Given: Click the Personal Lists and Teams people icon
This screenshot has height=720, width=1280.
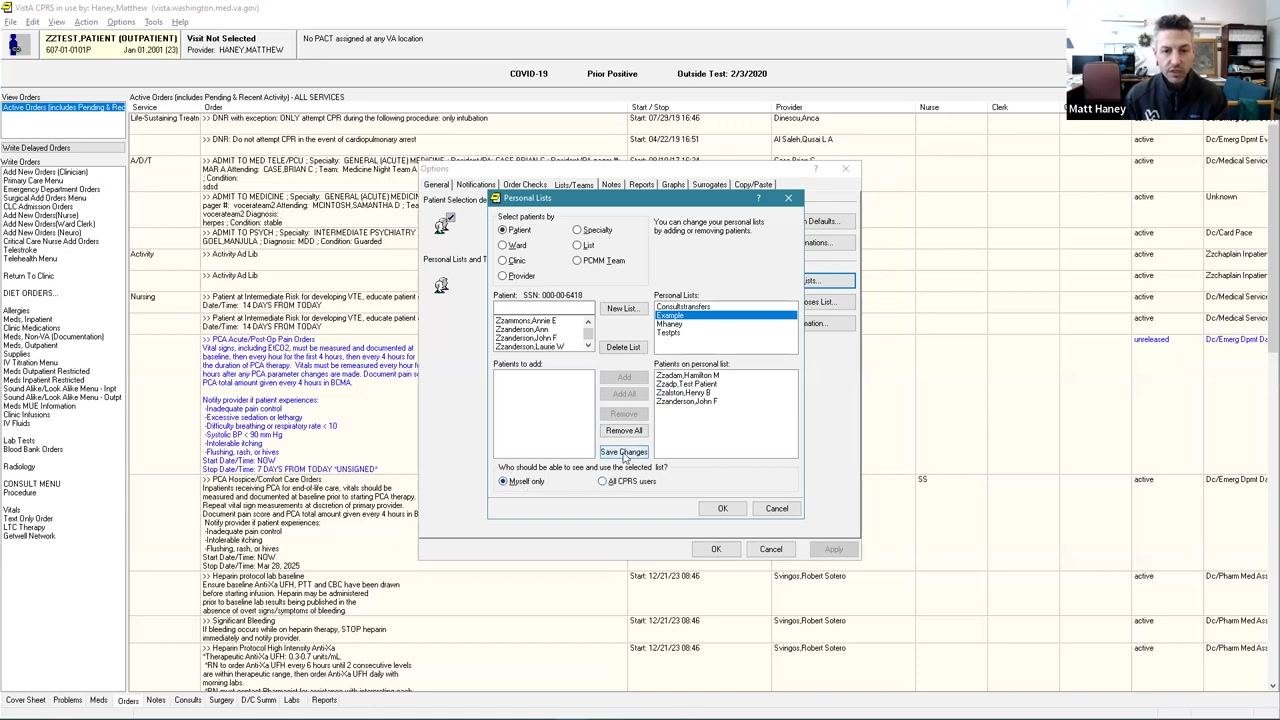Looking at the screenshot, I should pos(441,287).
